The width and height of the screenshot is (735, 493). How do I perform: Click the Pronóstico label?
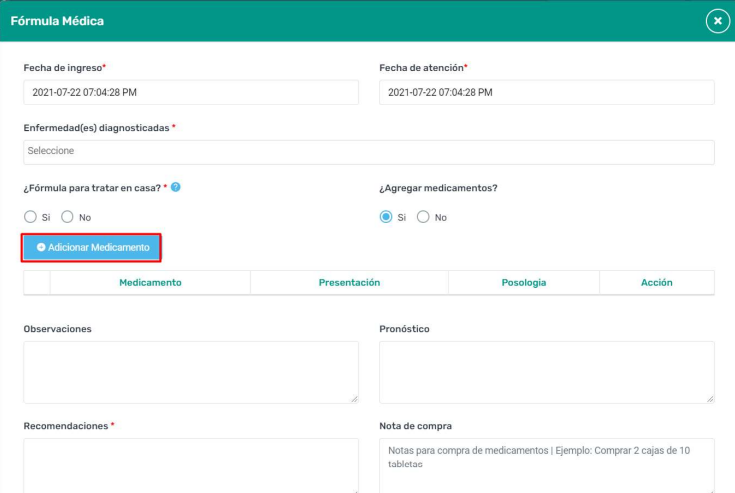404,329
